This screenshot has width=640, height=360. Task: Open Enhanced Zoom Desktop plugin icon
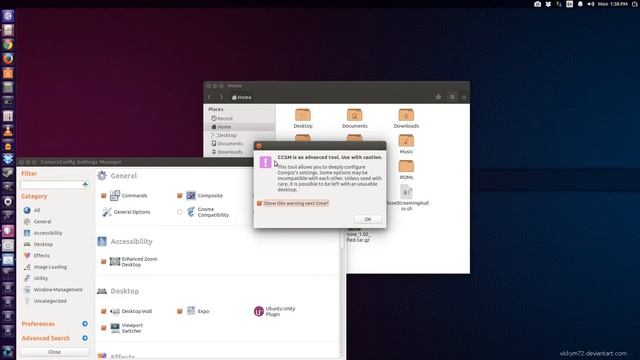pyautogui.click(x=115, y=261)
